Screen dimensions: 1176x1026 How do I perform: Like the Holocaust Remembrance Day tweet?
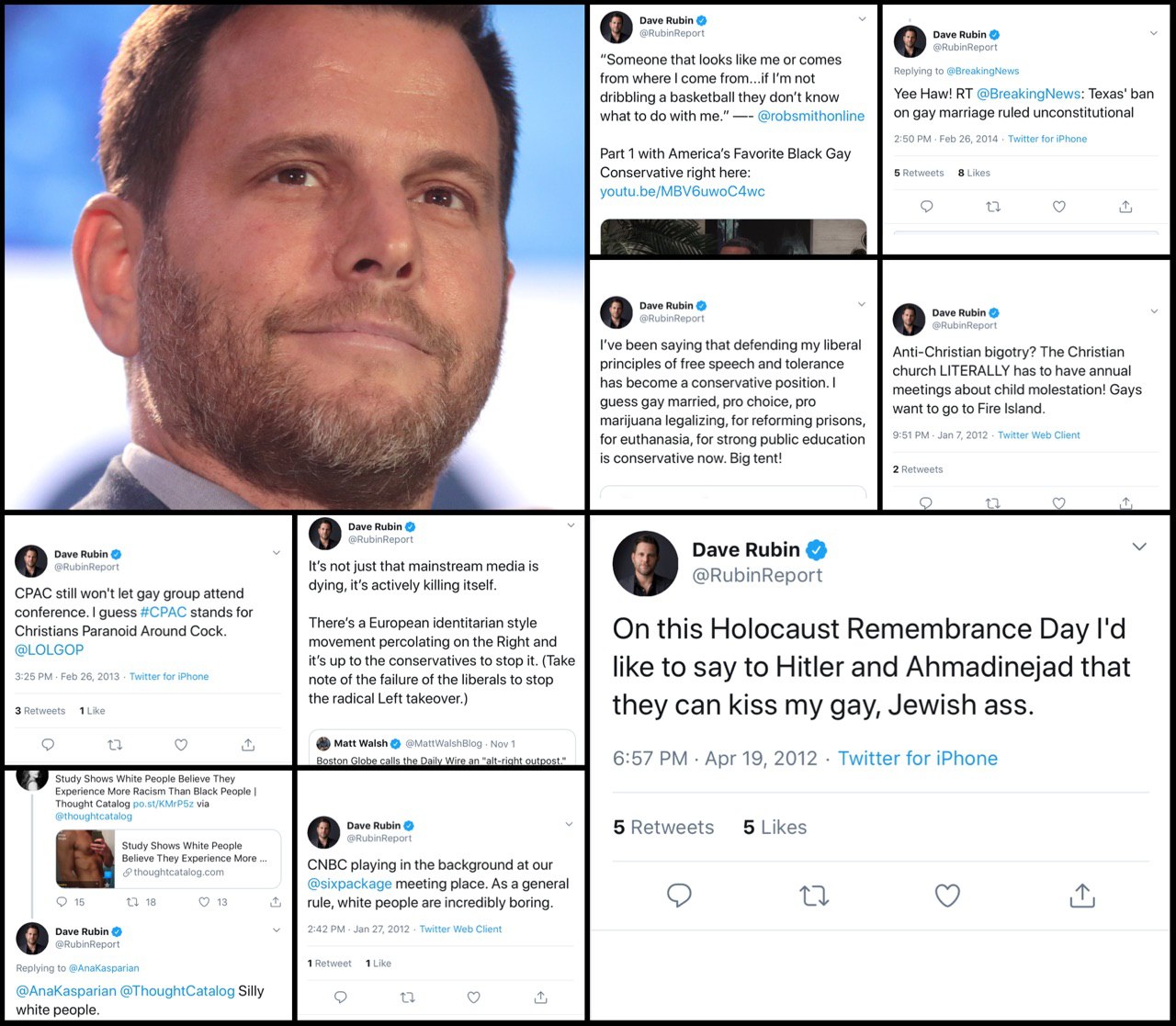click(x=947, y=895)
